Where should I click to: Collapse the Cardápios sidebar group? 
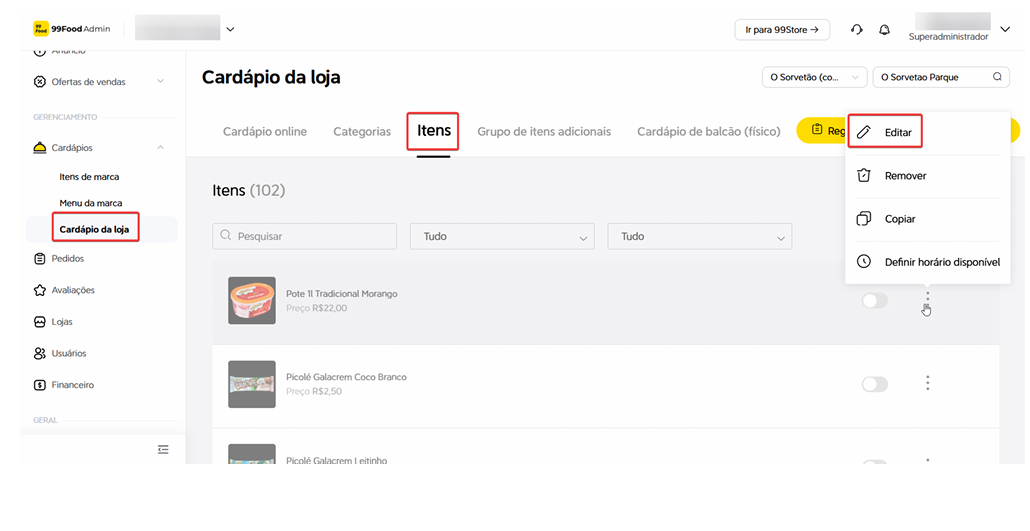(160, 148)
